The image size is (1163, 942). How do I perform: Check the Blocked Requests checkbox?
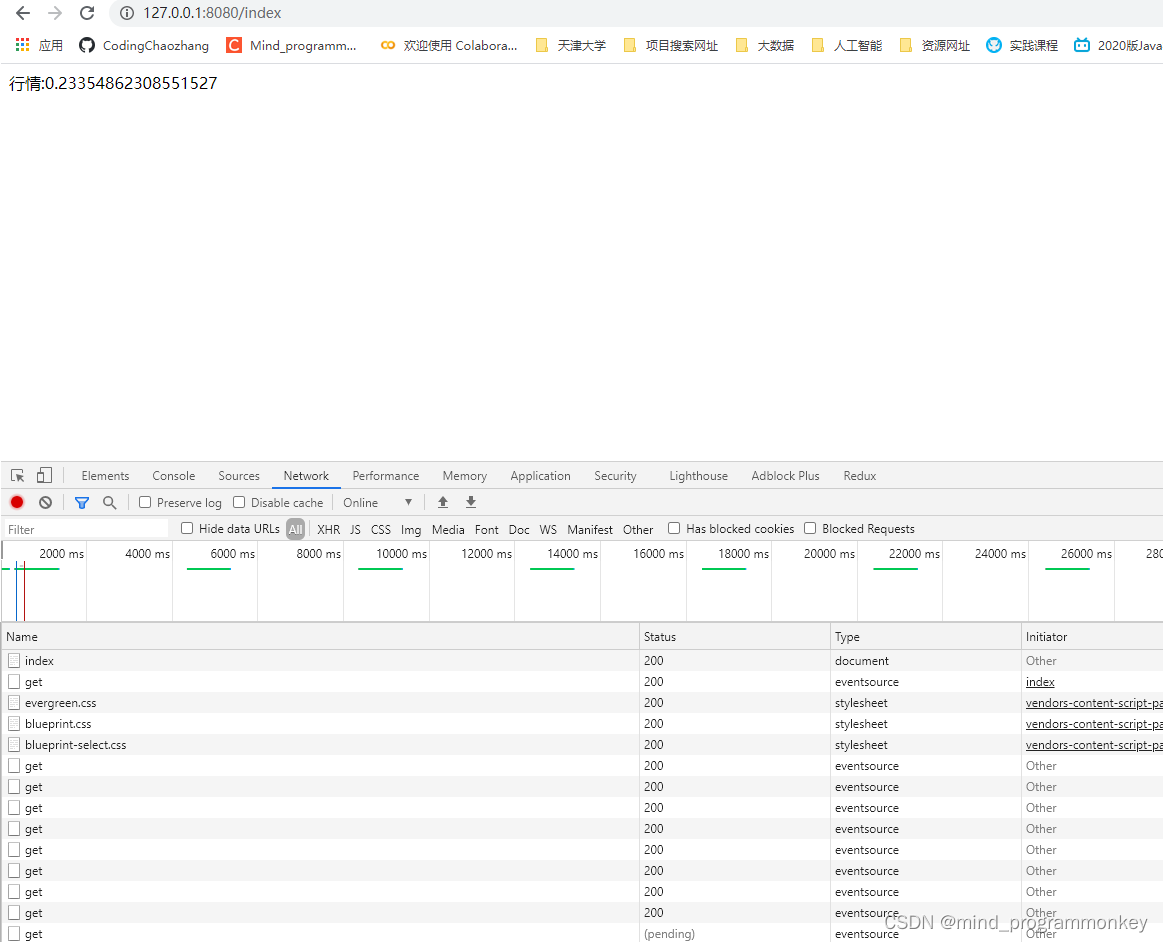[x=810, y=528]
